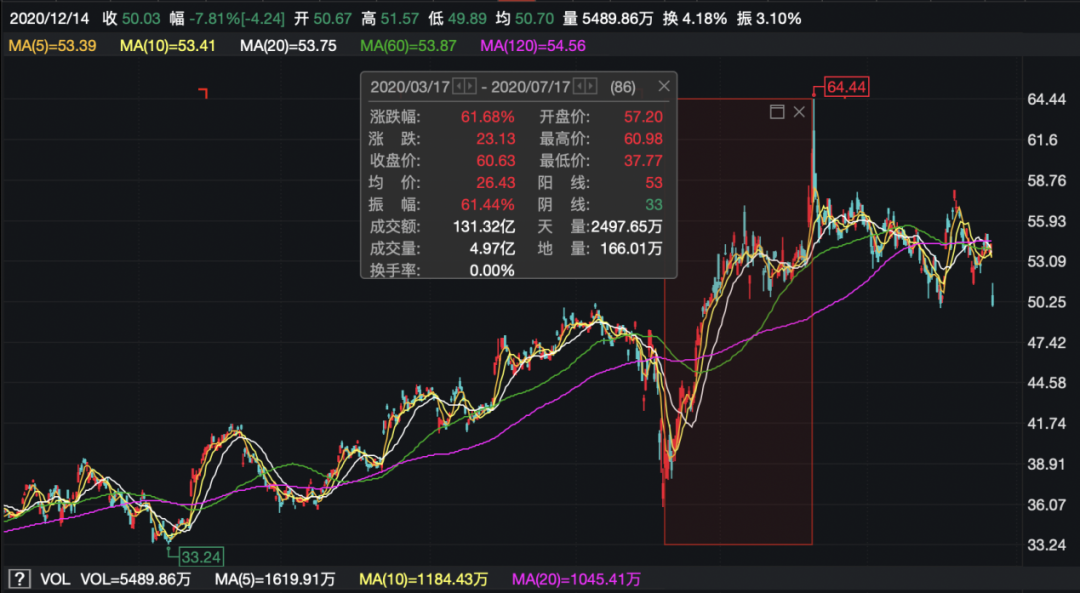Click the VOL indicator help question mark icon
Image resolution: width=1080 pixels, height=593 pixels.
(18, 579)
